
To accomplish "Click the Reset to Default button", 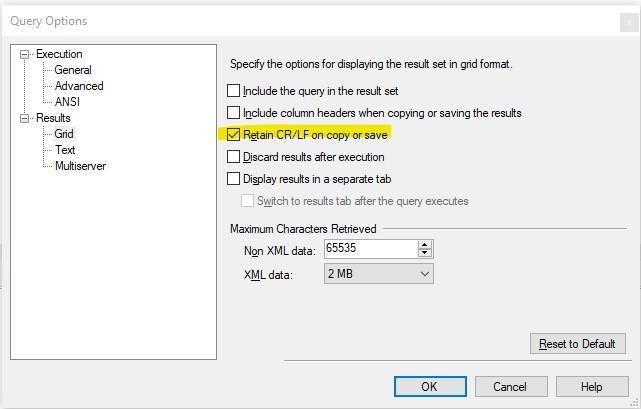I will pos(577,344).
